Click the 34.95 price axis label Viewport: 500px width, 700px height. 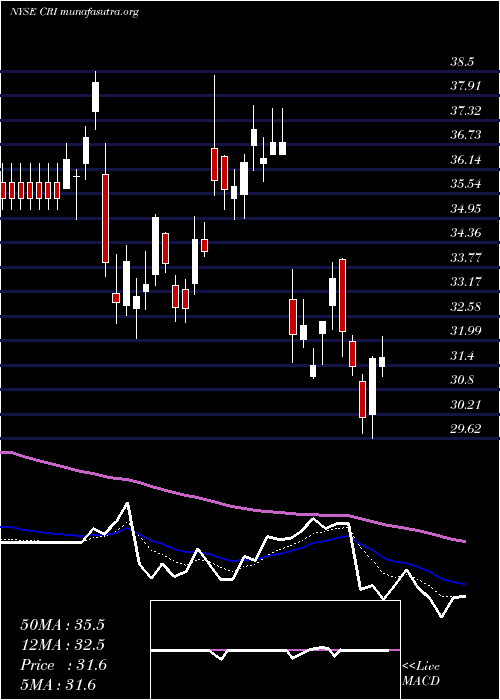(466, 208)
